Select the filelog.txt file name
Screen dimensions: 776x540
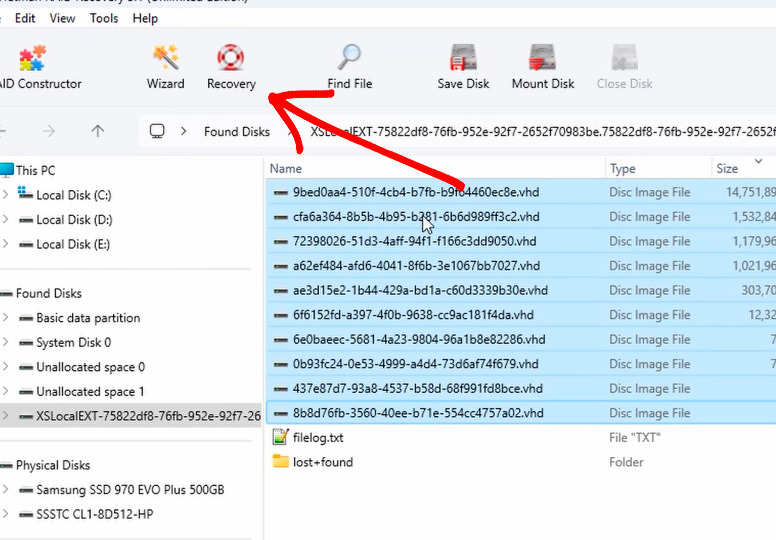point(318,438)
